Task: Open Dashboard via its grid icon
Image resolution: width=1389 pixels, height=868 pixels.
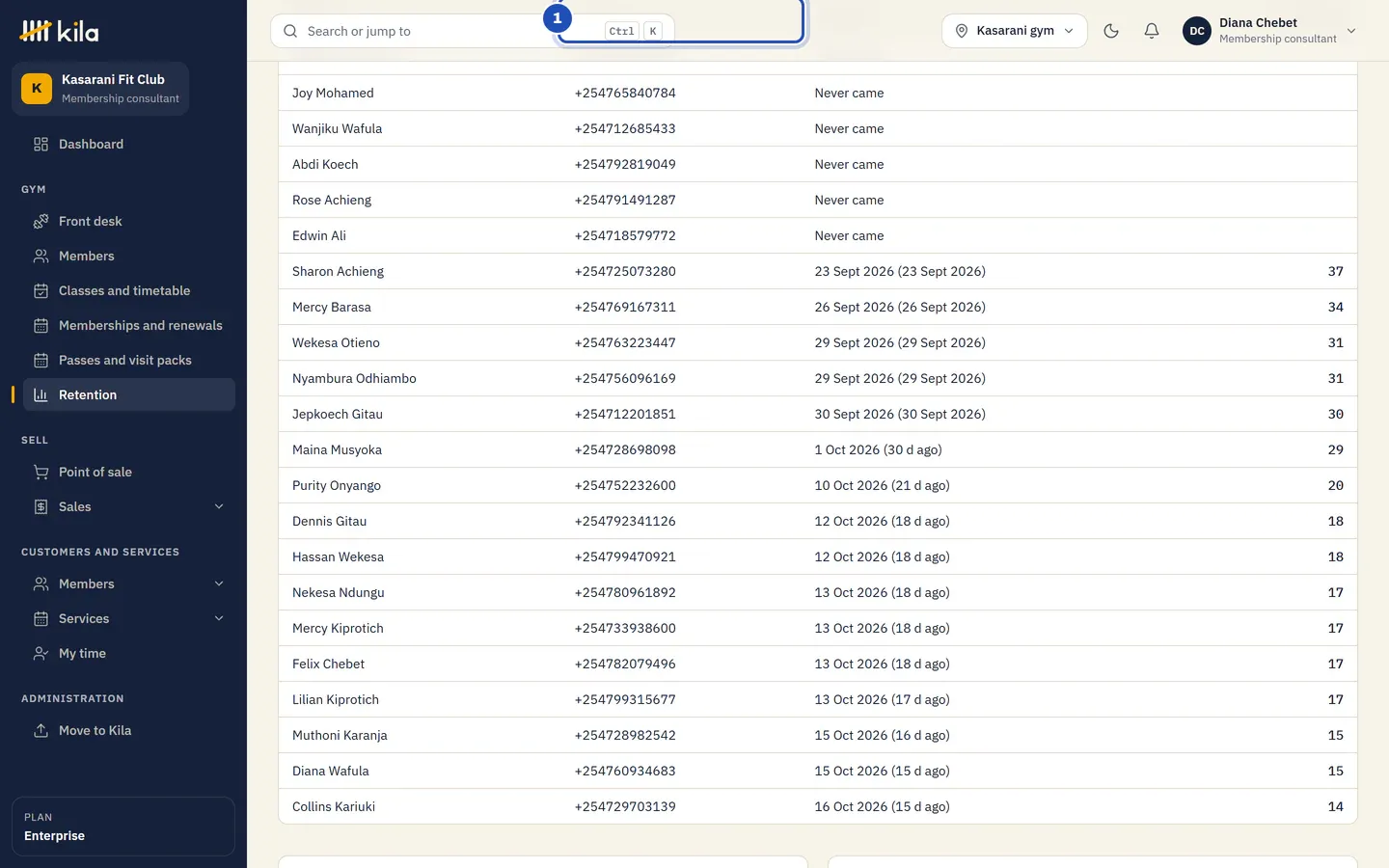Action: (x=41, y=145)
